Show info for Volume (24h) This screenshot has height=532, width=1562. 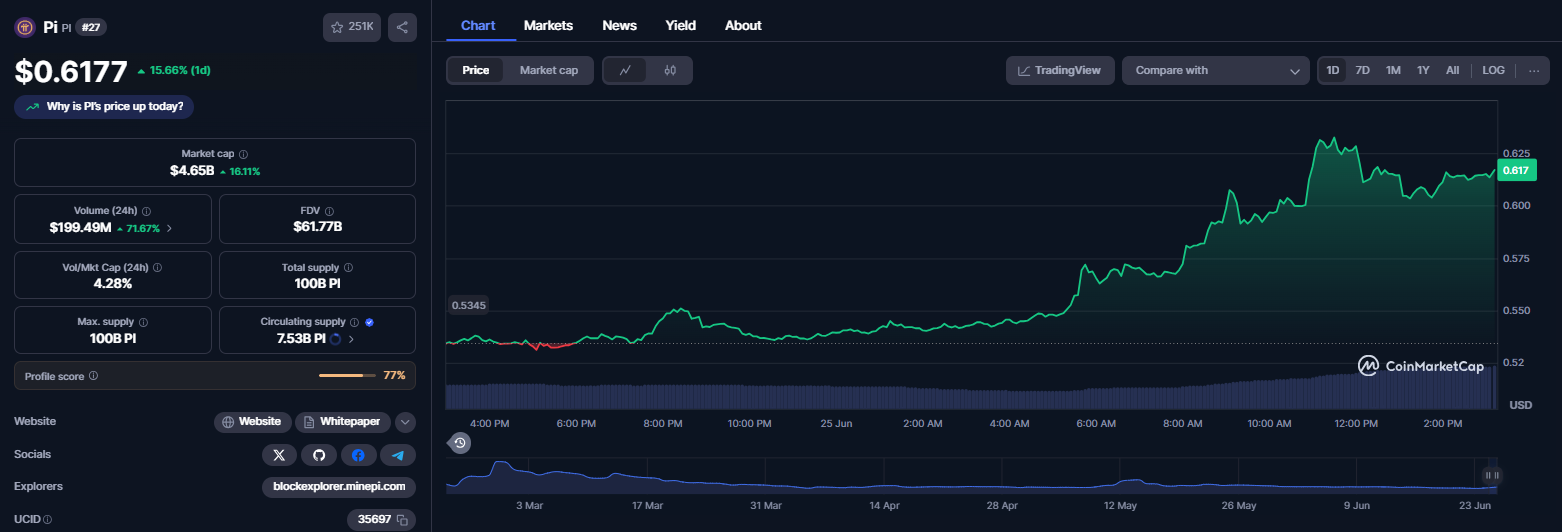point(147,211)
